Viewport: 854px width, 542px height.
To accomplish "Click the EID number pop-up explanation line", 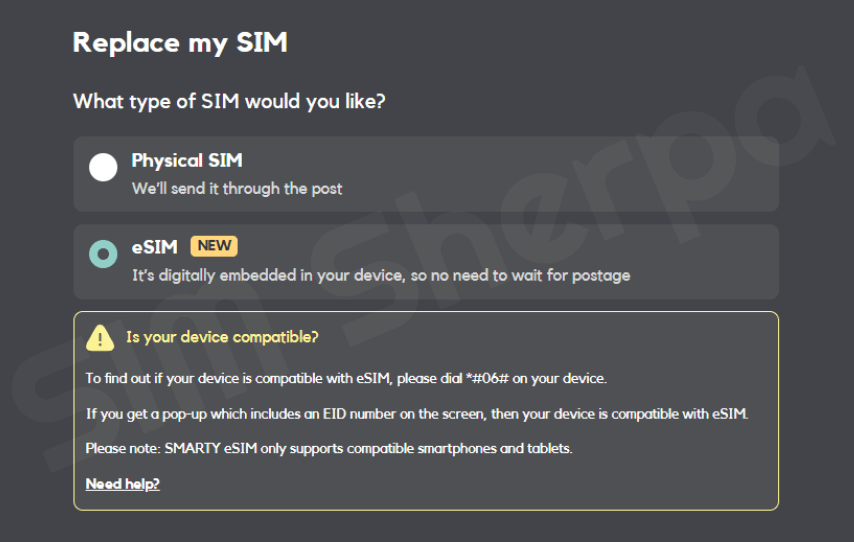I will pyautogui.click(x=416, y=414).
